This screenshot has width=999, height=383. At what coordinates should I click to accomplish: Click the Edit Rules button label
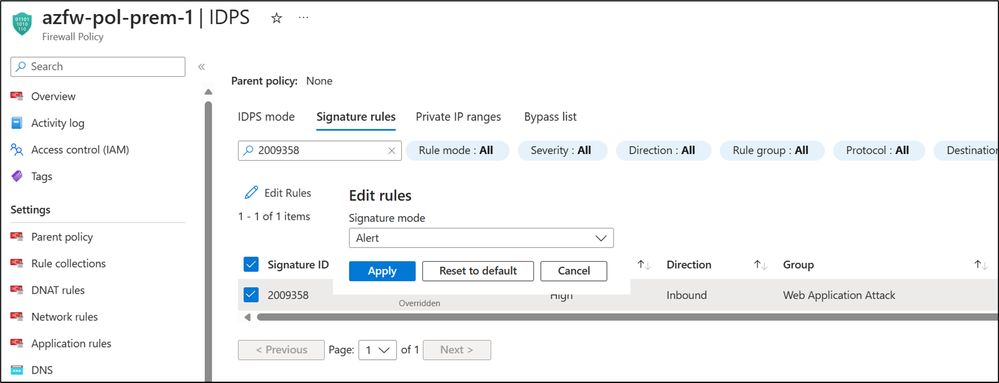point(287,192)
